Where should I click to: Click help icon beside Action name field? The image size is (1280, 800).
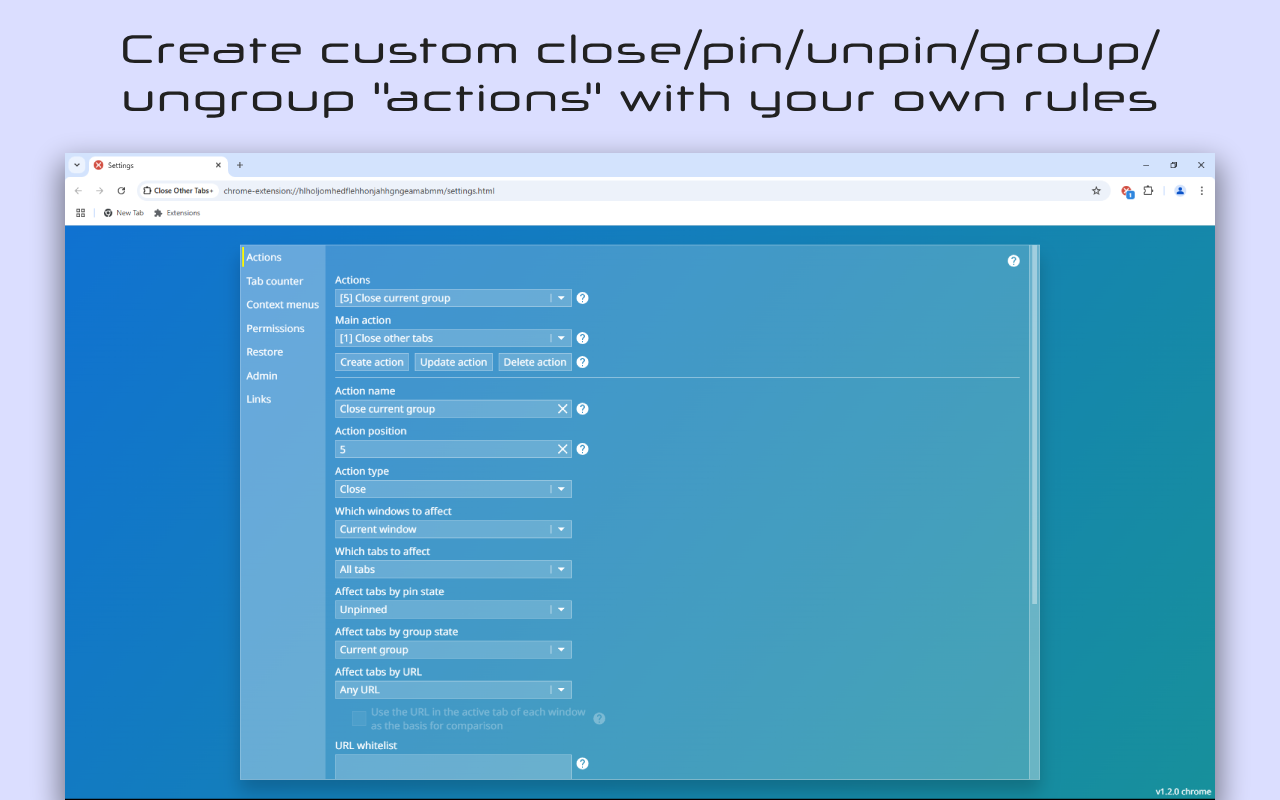tap(582, 409)
